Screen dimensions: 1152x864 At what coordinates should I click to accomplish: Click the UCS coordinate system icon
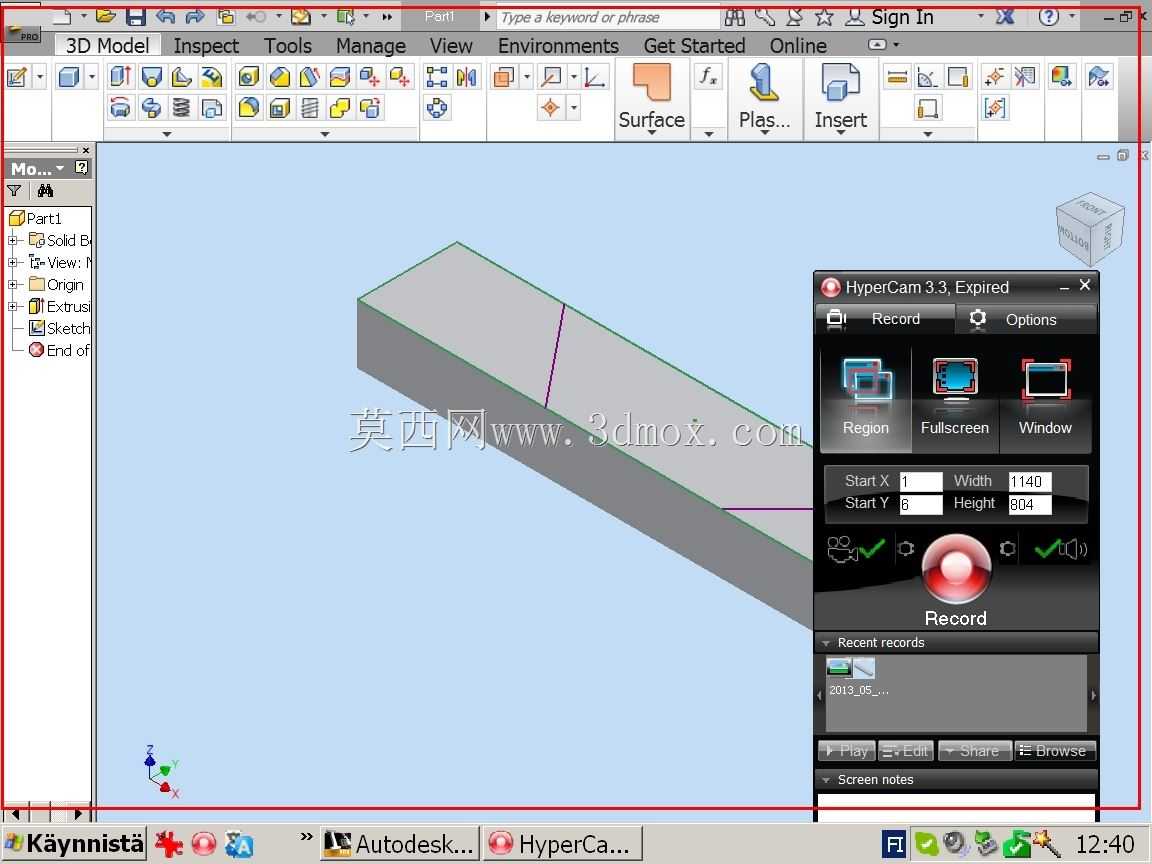[x=594, y=76]
